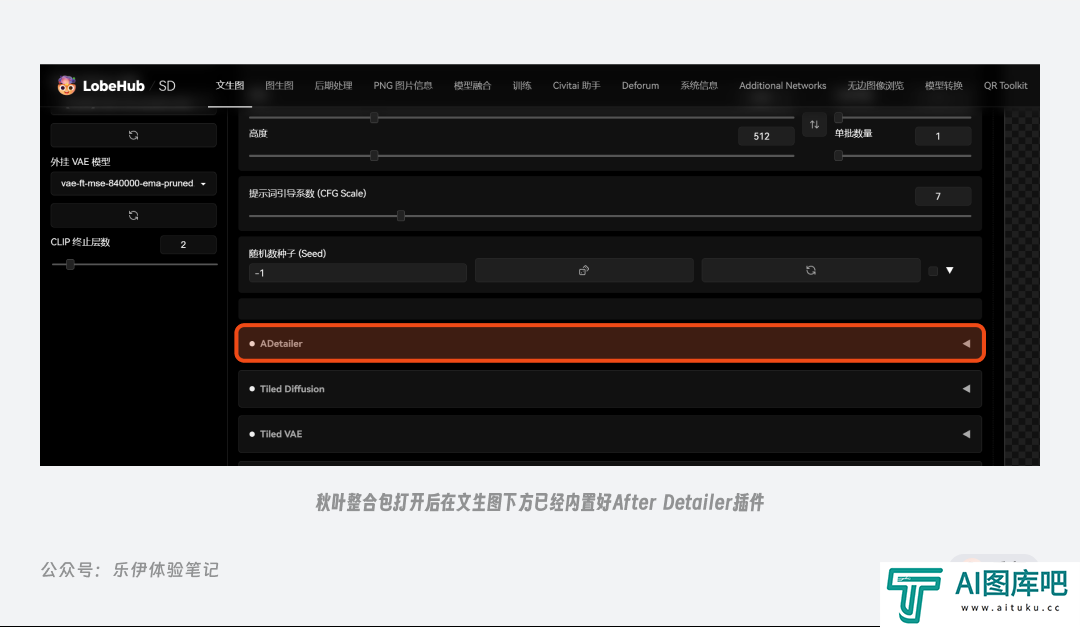Screen dimensions: 1080x627
Task: Refresh the external VAE model list
Action: click(133, 215)
